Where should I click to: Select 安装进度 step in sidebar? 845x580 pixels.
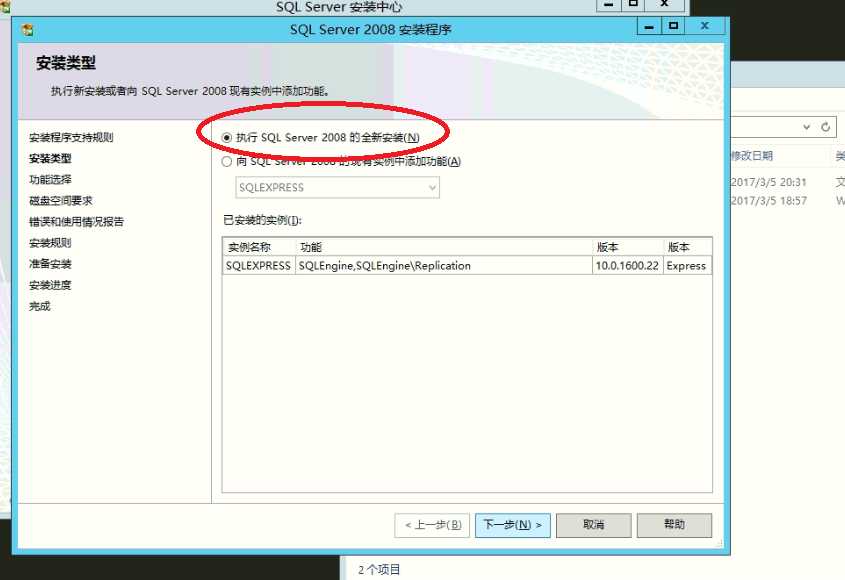tap(50, 285)
